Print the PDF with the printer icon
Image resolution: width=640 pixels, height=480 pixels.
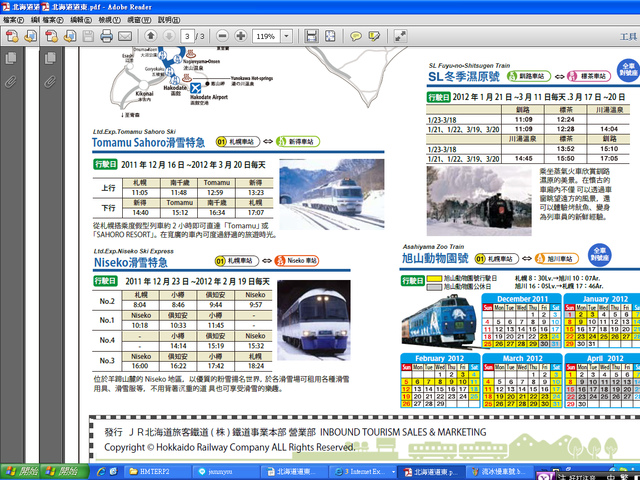click(x=107, y=36)
